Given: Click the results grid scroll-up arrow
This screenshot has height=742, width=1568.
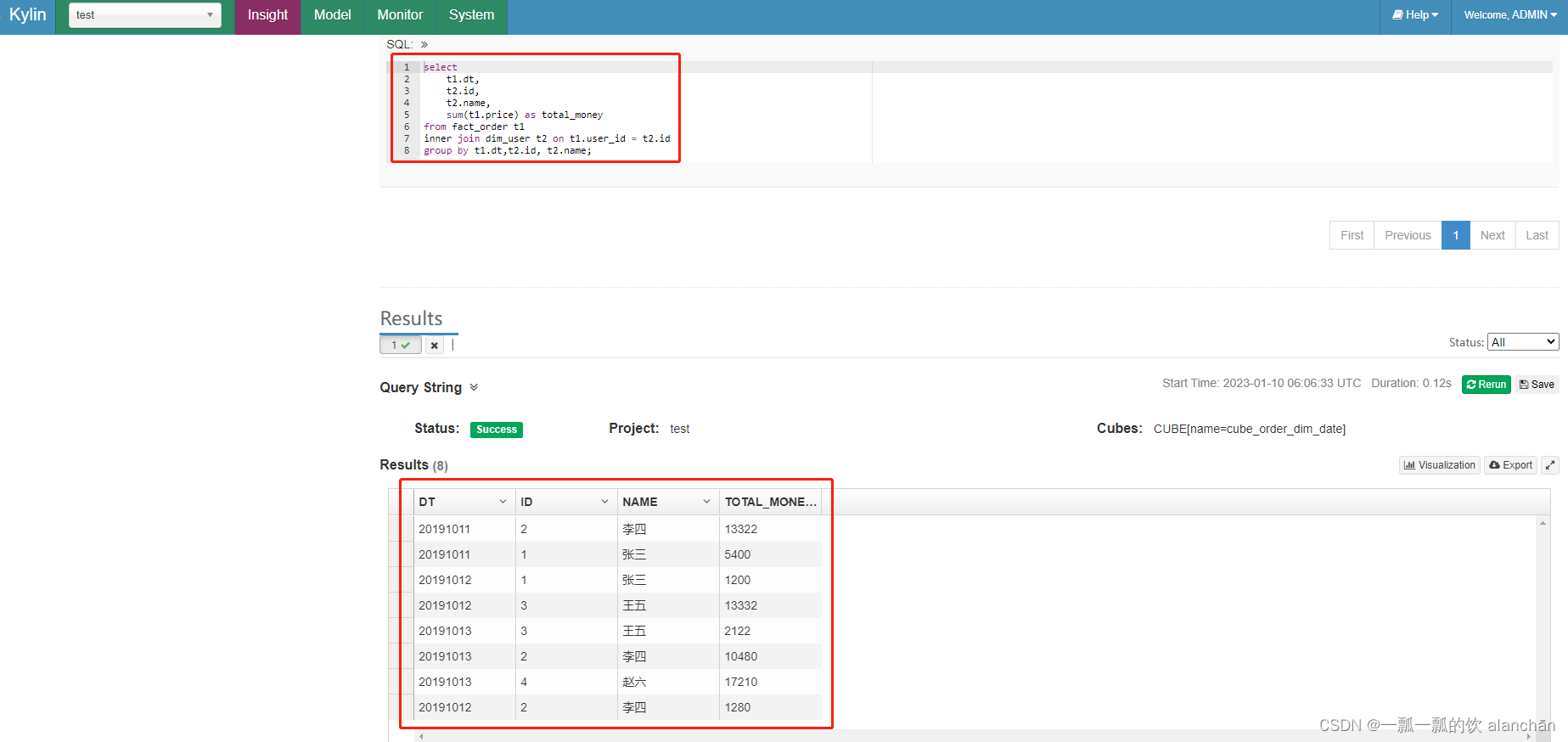Looking at the screenshot, I should click(1543, 523).
